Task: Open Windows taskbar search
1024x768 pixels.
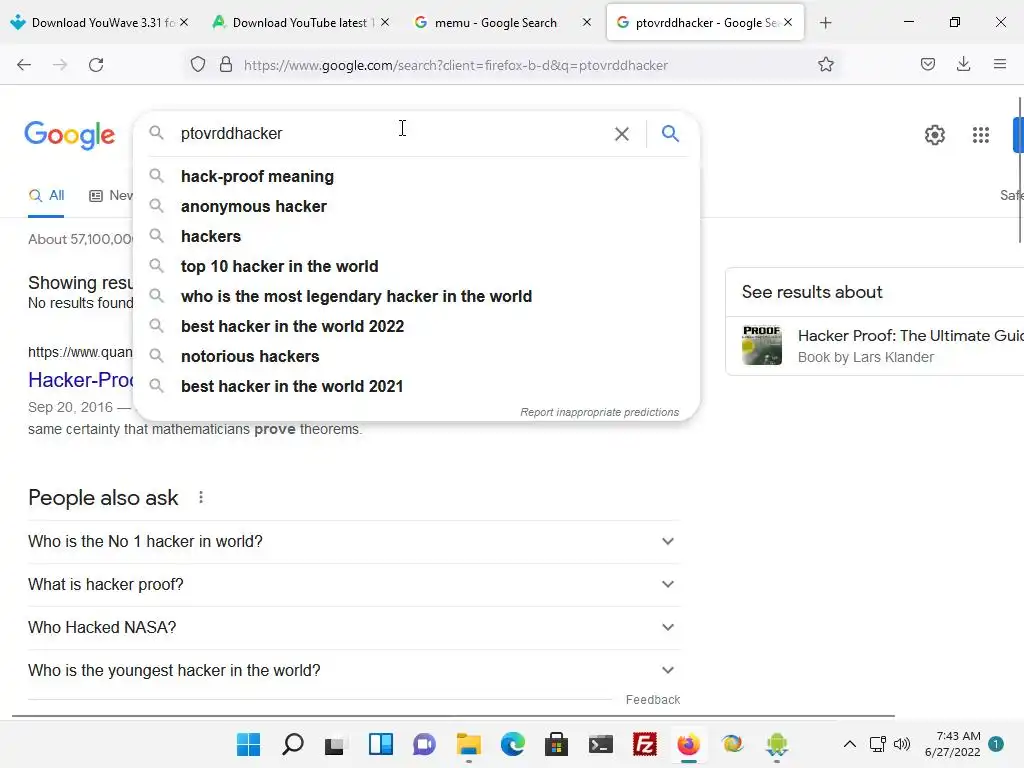Action: (293, 744)
